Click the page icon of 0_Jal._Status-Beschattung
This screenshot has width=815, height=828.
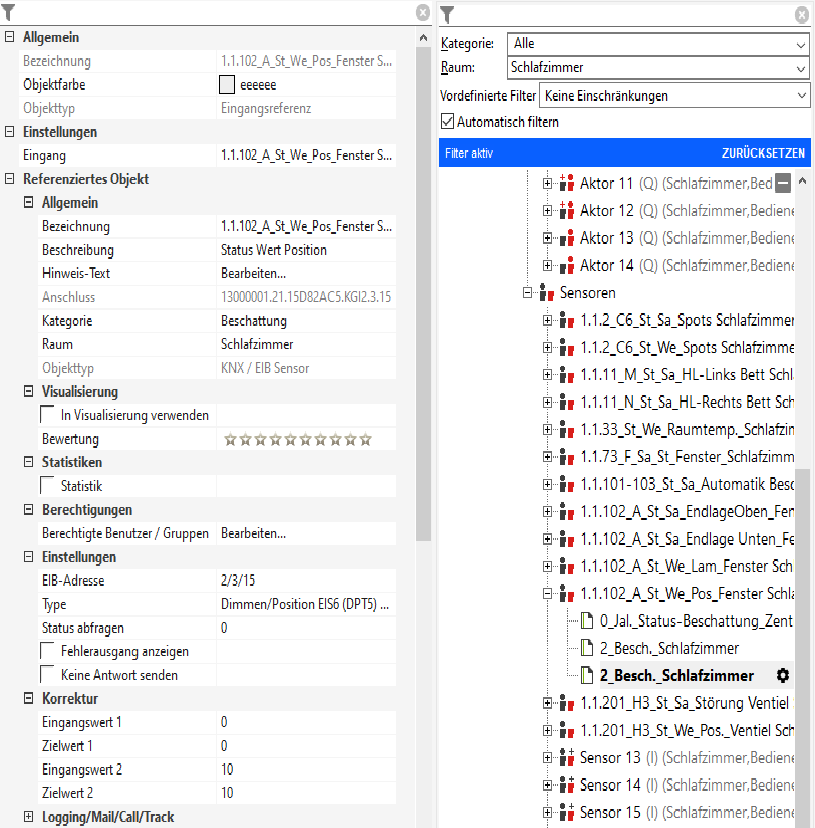coord(586,620)
